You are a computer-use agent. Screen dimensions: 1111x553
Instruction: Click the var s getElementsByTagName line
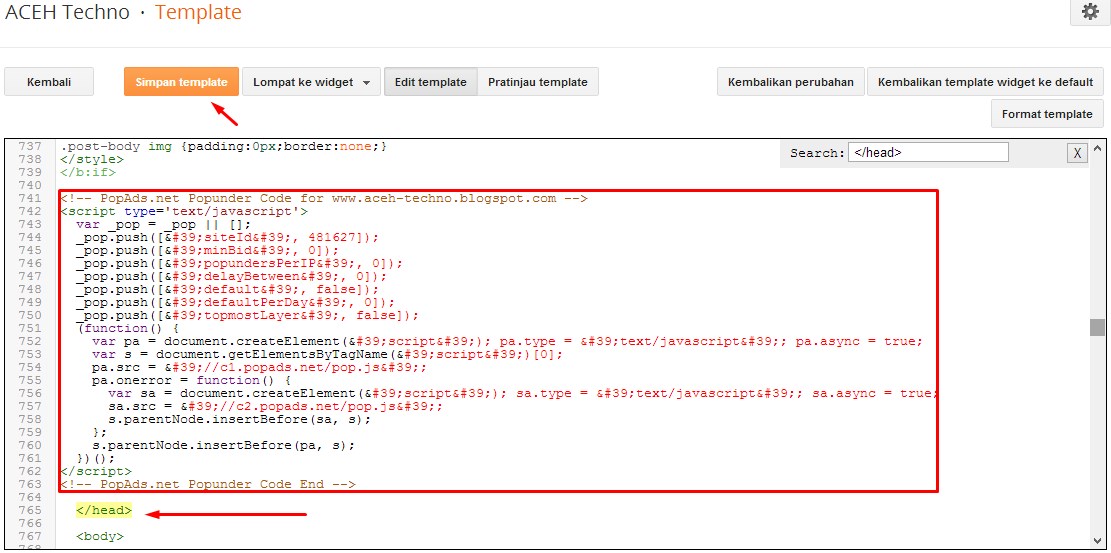pos(327,354)
